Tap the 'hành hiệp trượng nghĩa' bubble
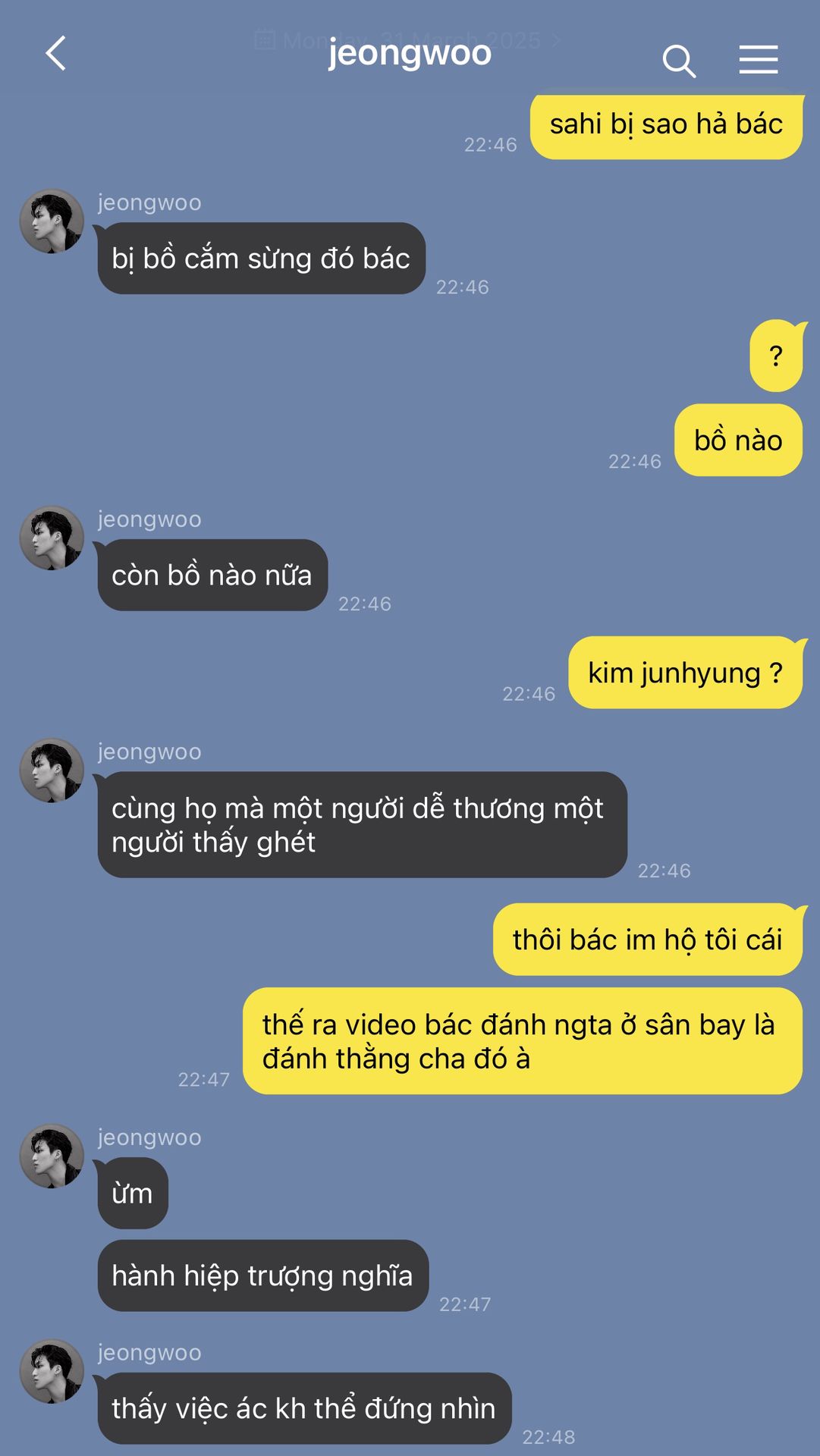Screen dimensions: 820x1456 click(x=262, y=1276)
